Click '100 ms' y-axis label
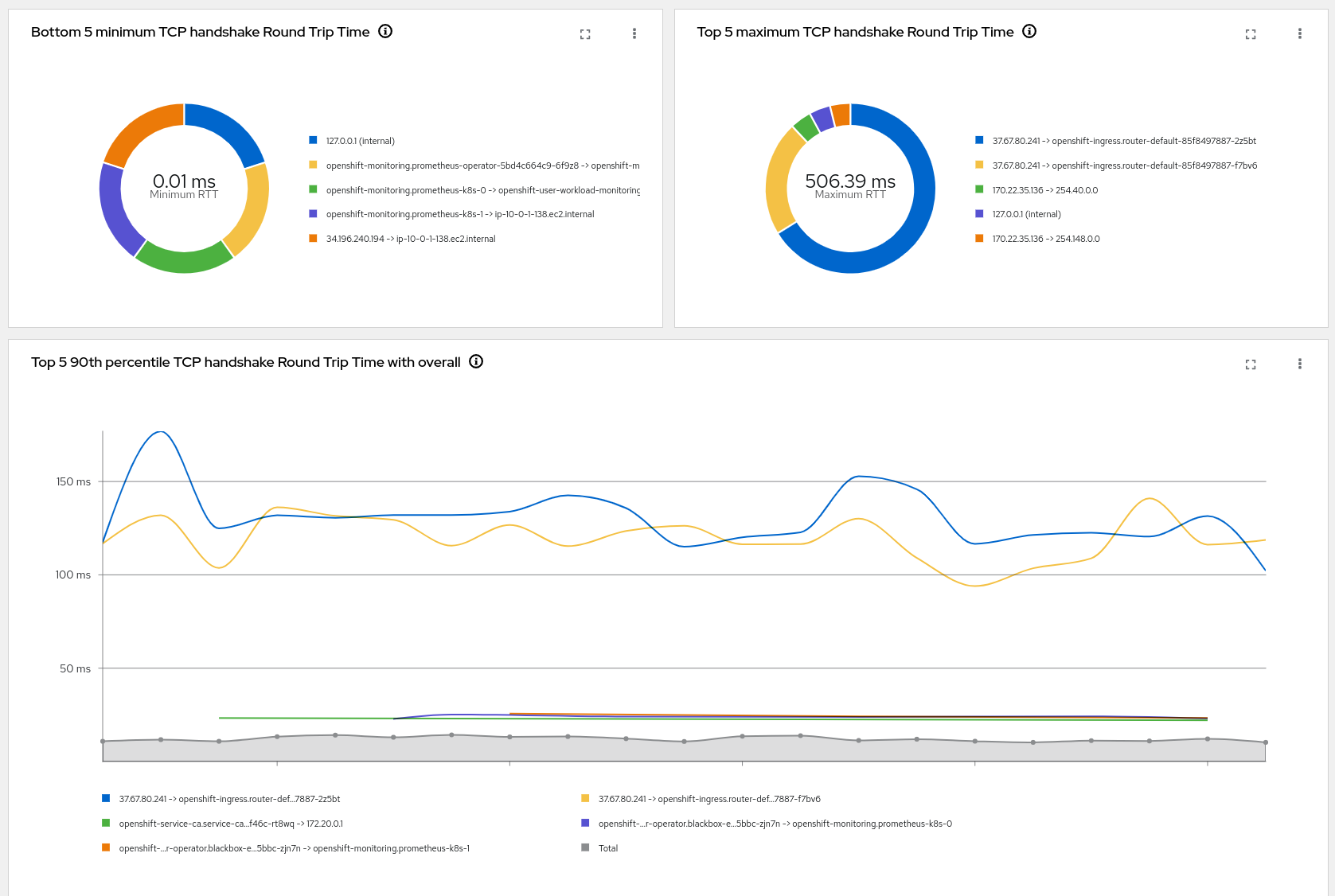 point(73,575)
